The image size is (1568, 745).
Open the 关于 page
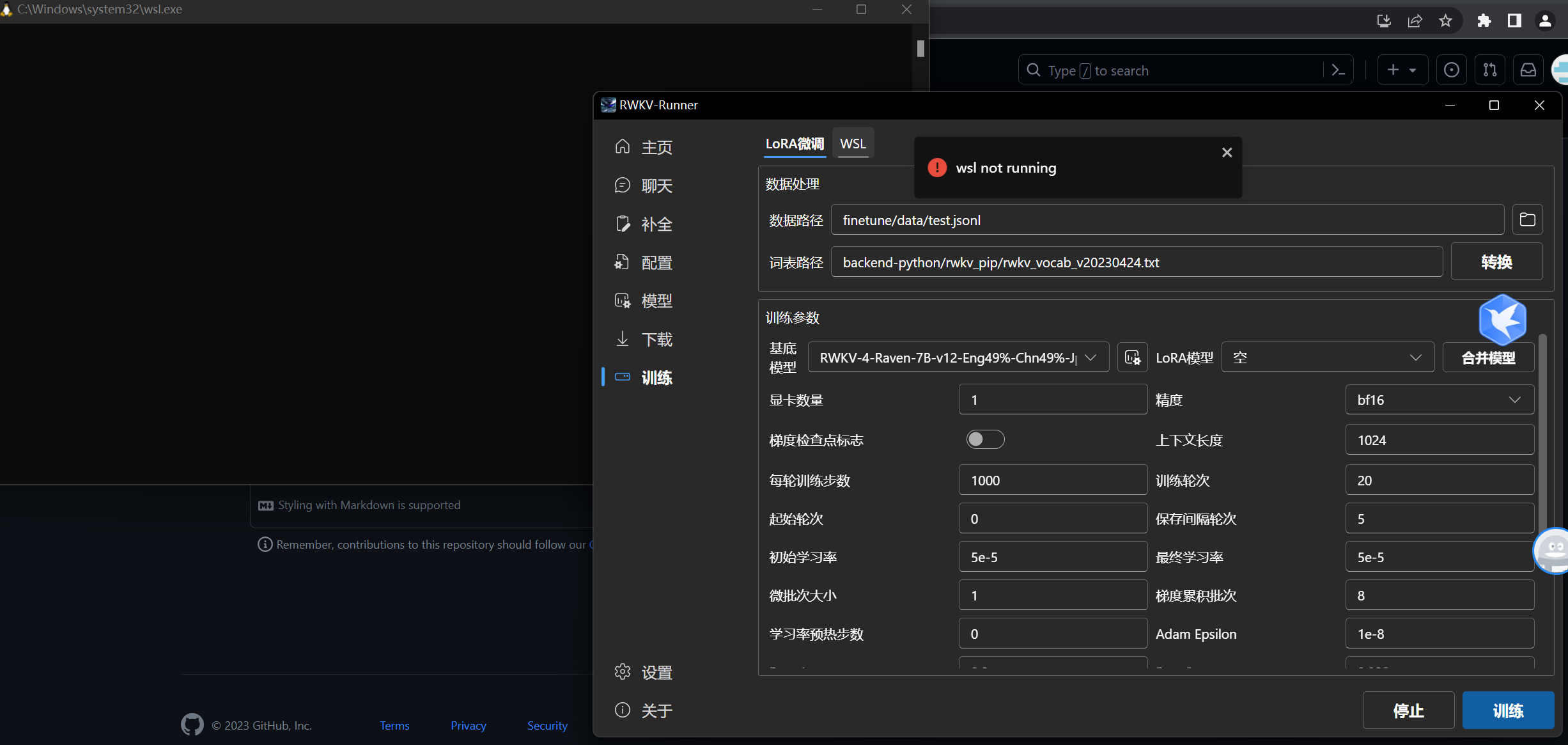point(656,710)
